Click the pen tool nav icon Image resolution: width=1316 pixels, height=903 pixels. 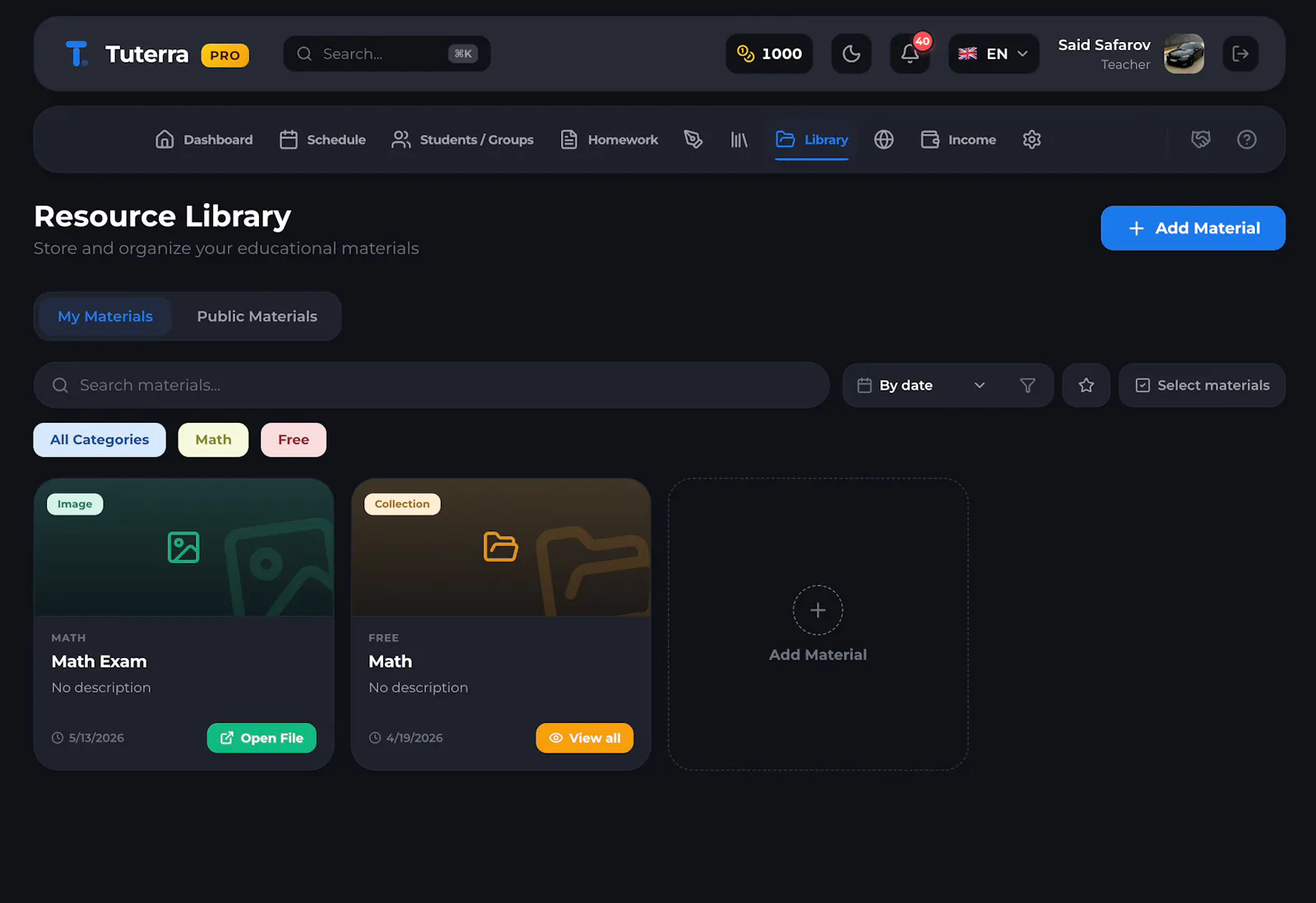click(693, 140)
